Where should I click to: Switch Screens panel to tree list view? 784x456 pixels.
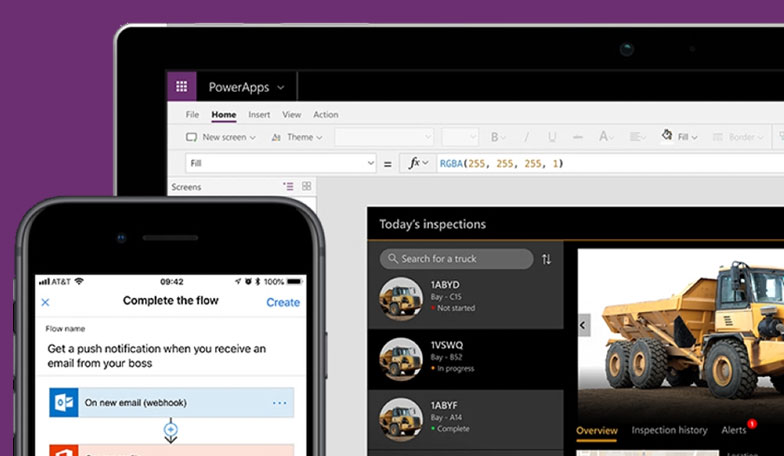click(x=288, y=186)
